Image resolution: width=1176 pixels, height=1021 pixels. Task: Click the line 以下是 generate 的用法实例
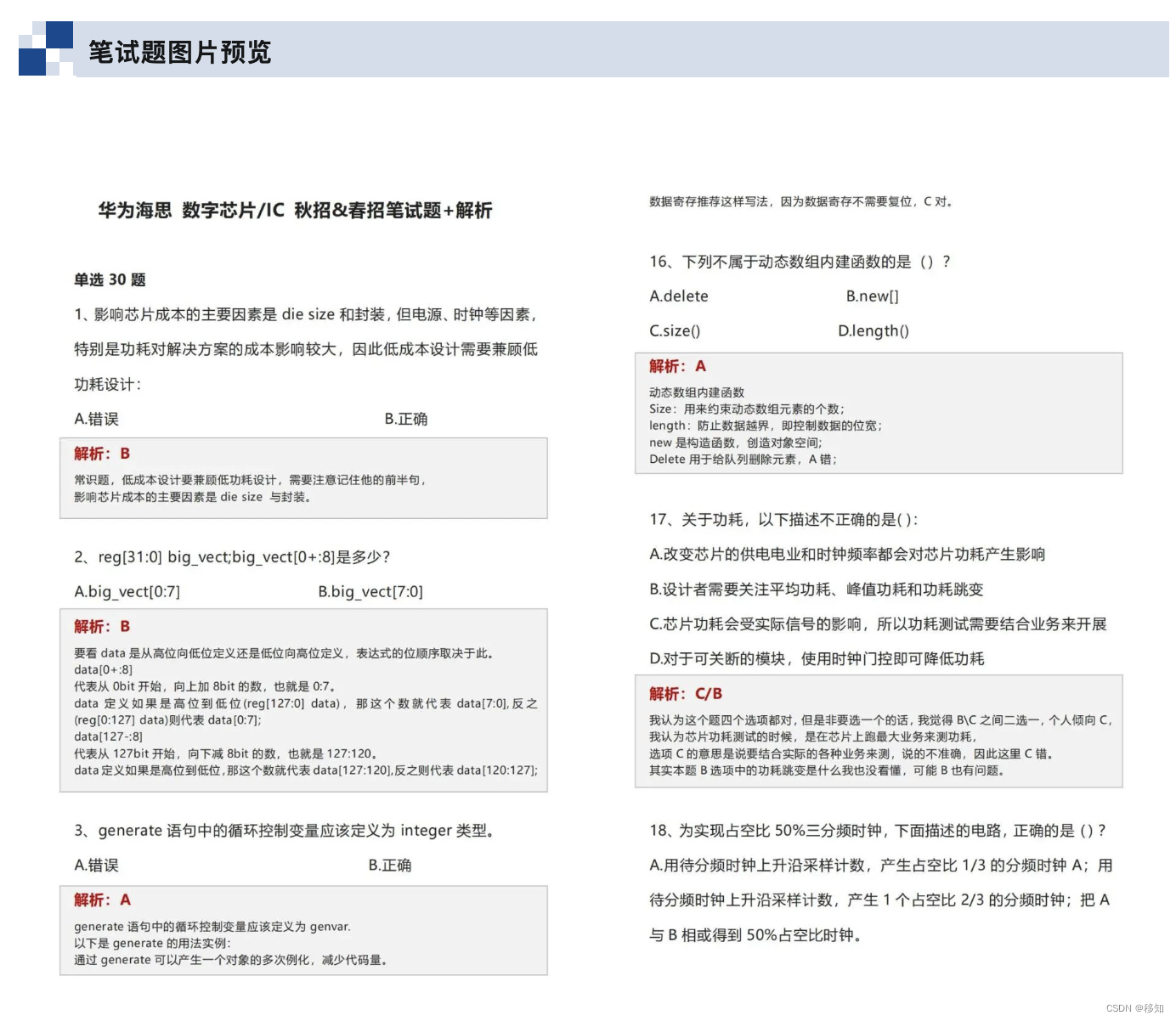point(152,944)
